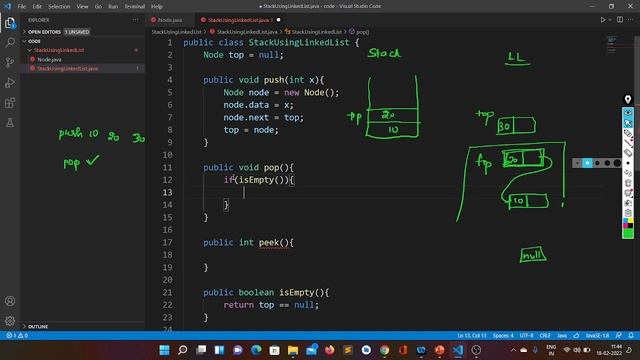
Task: Open the Windows Start button
Action: pos(164,350)
